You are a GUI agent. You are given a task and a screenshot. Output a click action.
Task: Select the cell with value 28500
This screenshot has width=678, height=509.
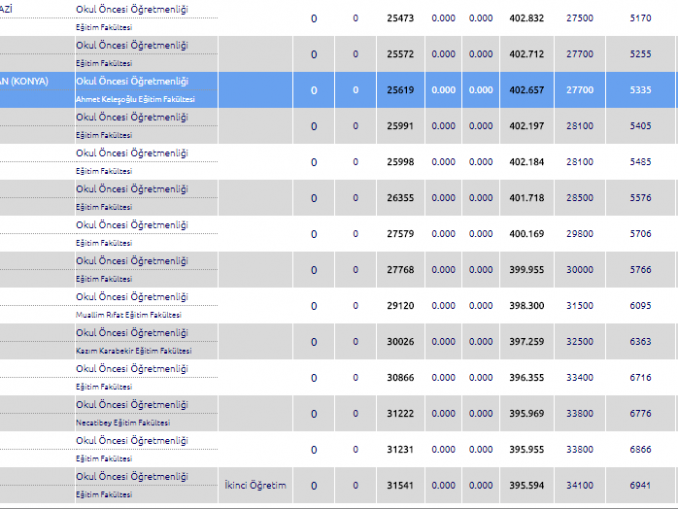pyautogui.click(x=579, y=198)
